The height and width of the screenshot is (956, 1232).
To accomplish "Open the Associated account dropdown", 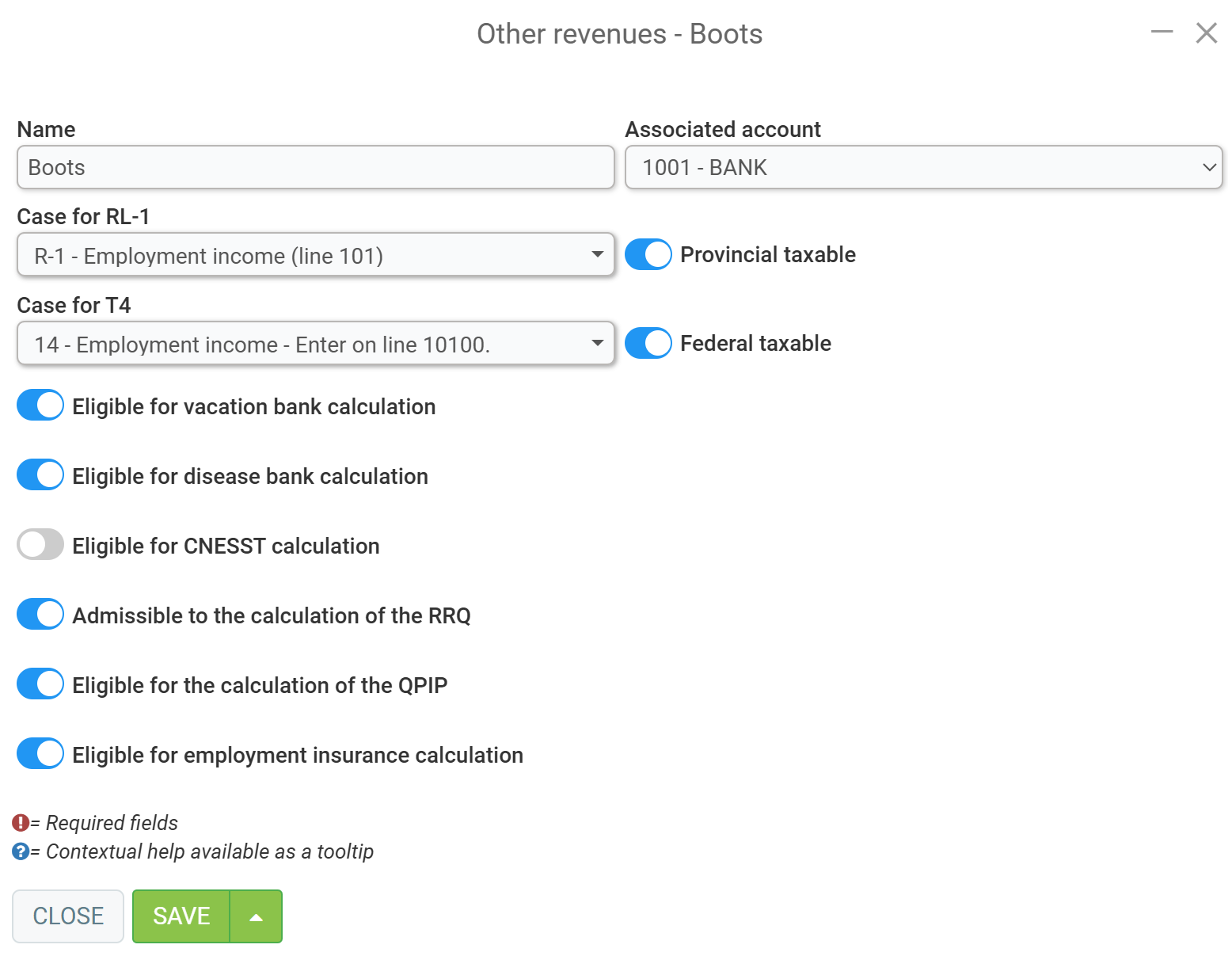I will [924, 167].
